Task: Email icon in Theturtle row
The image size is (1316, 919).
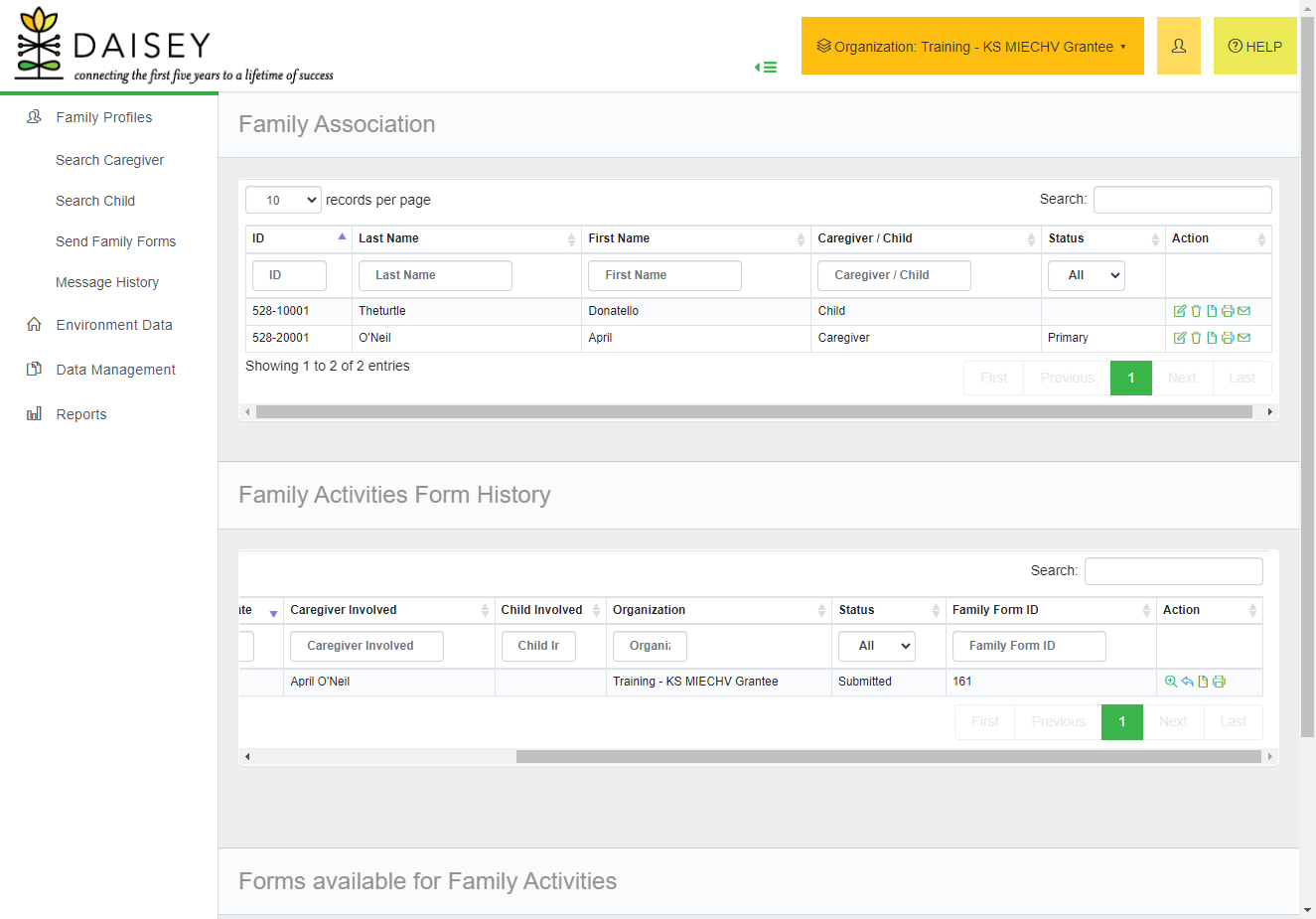Action: tap(1243, 311)
